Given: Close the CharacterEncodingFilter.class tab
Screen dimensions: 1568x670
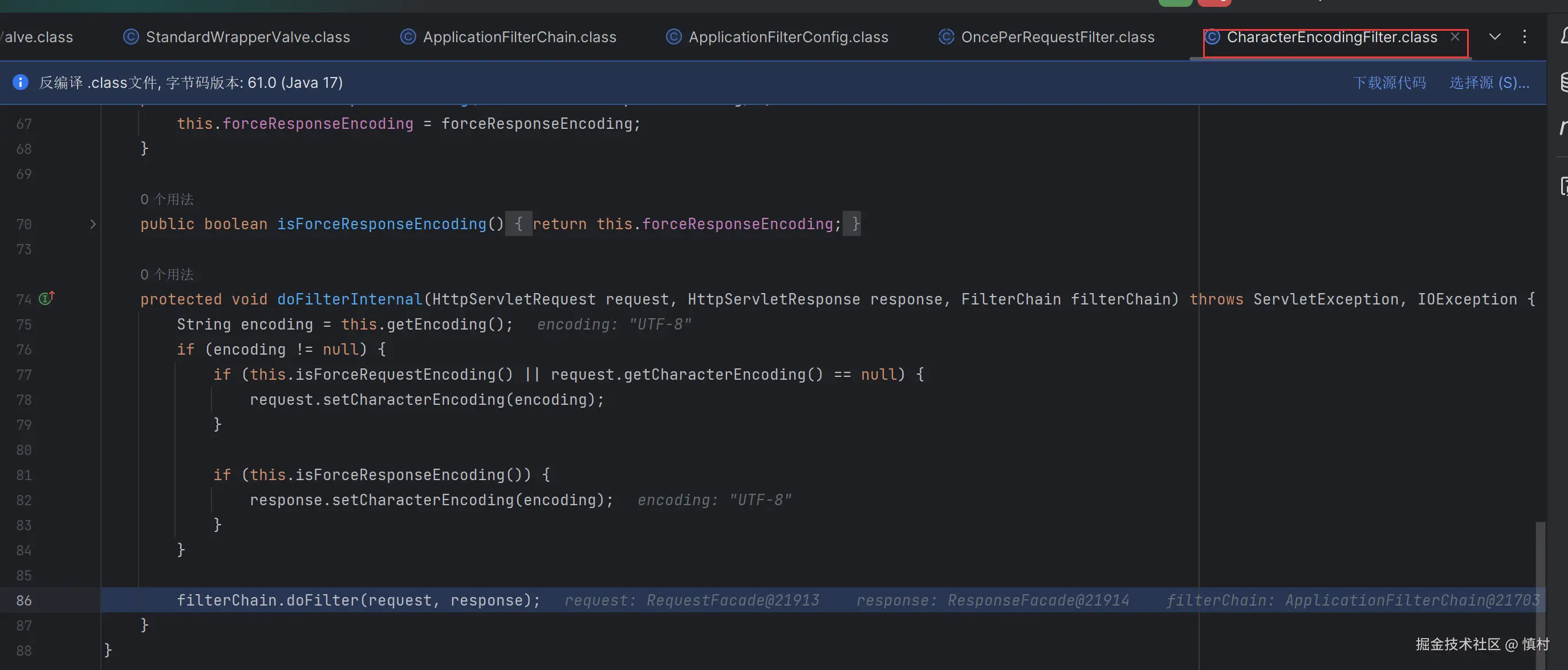Looking at the screenshot, I should [x=1455, y=36].
